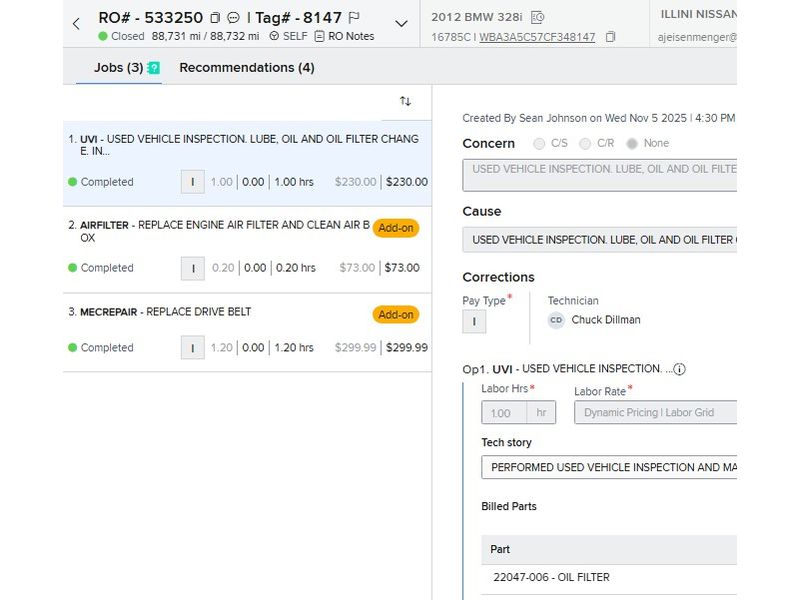Click the green help badge on Jobs tab
Image resolution: width=800 pixels, height=600 pixels.
[x=153, y=68]
